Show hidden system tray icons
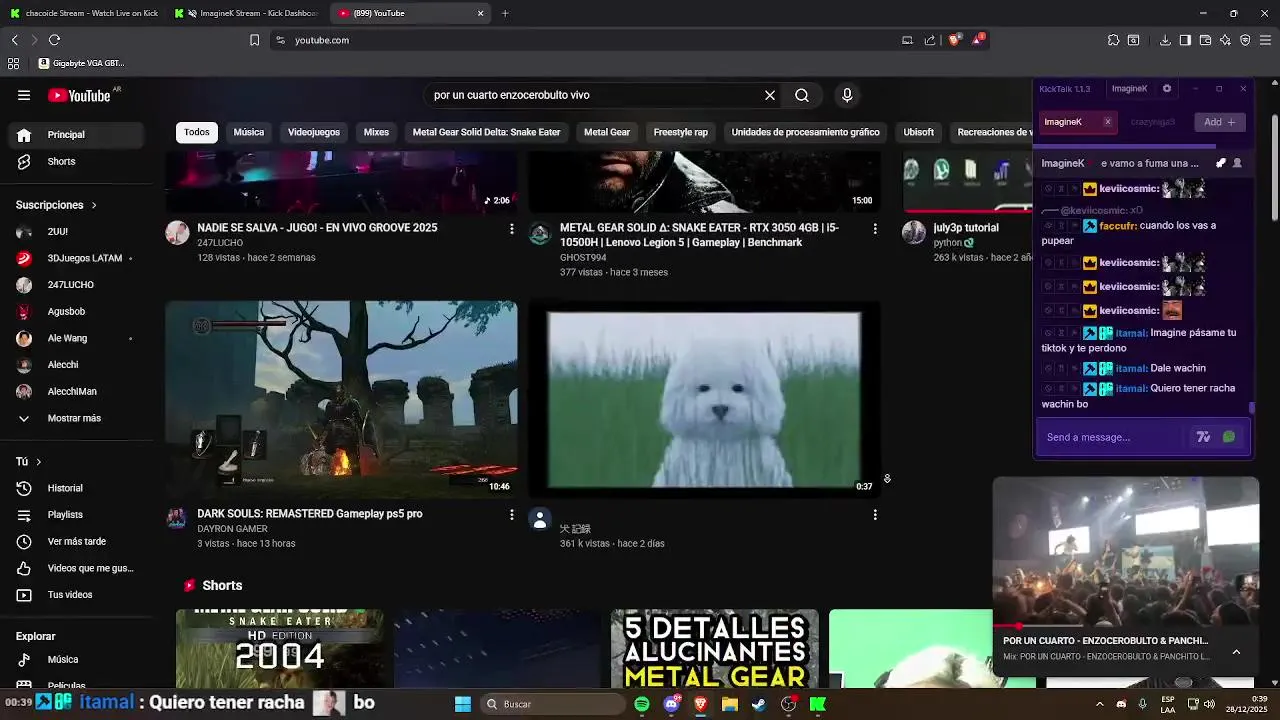 [x=1099, y=704]
